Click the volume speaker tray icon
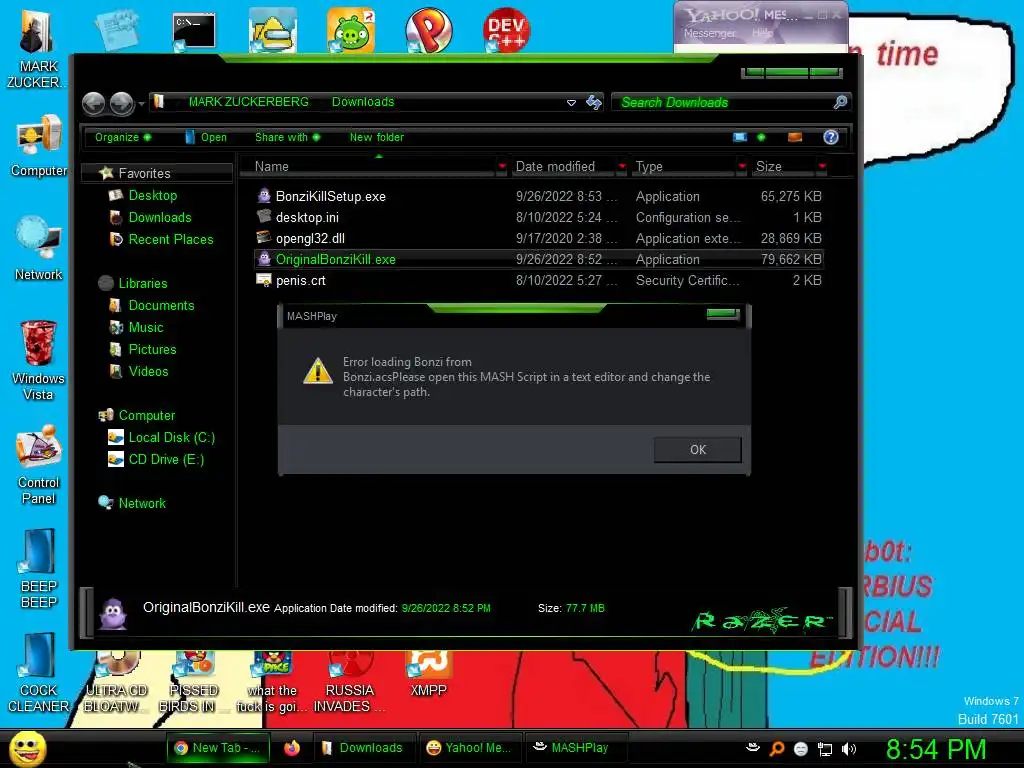The image size is (1024, 768). click(849, 750)
